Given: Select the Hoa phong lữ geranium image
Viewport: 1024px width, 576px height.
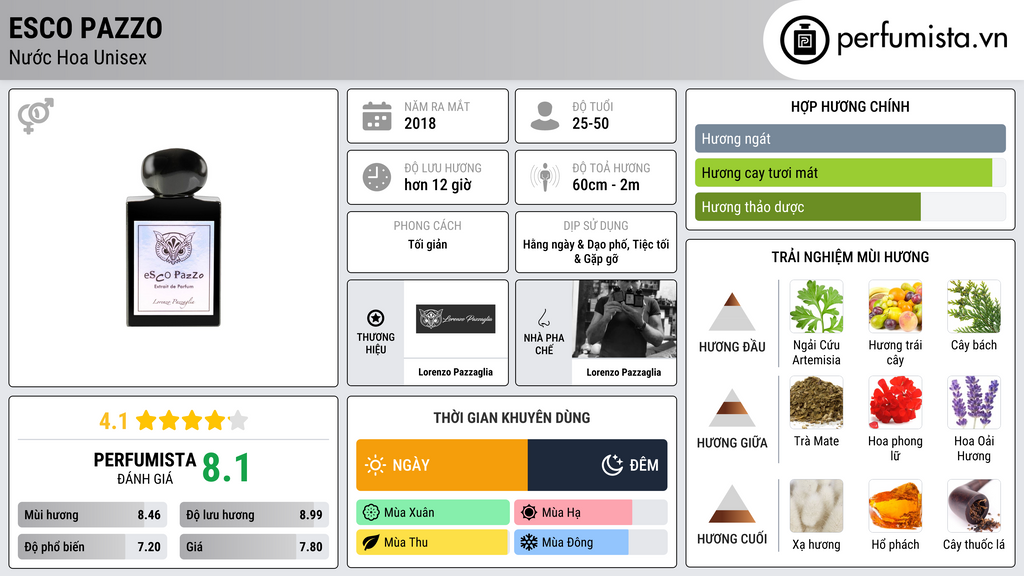Looking at the screenshot, I should tap(895, 403).
